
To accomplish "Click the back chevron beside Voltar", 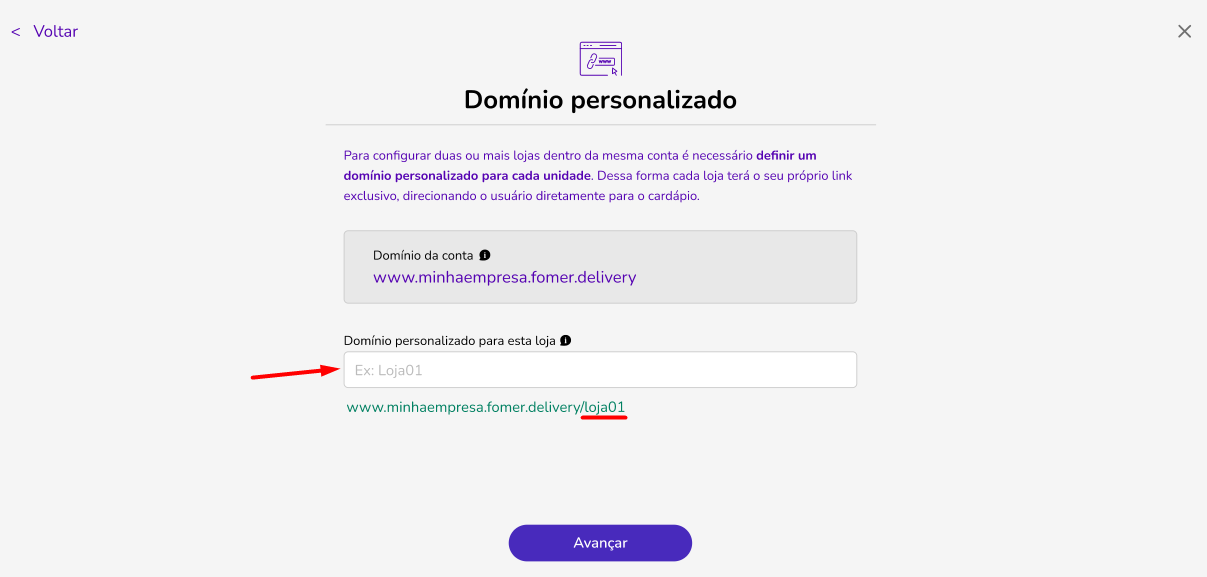I will tap(16, 32).
